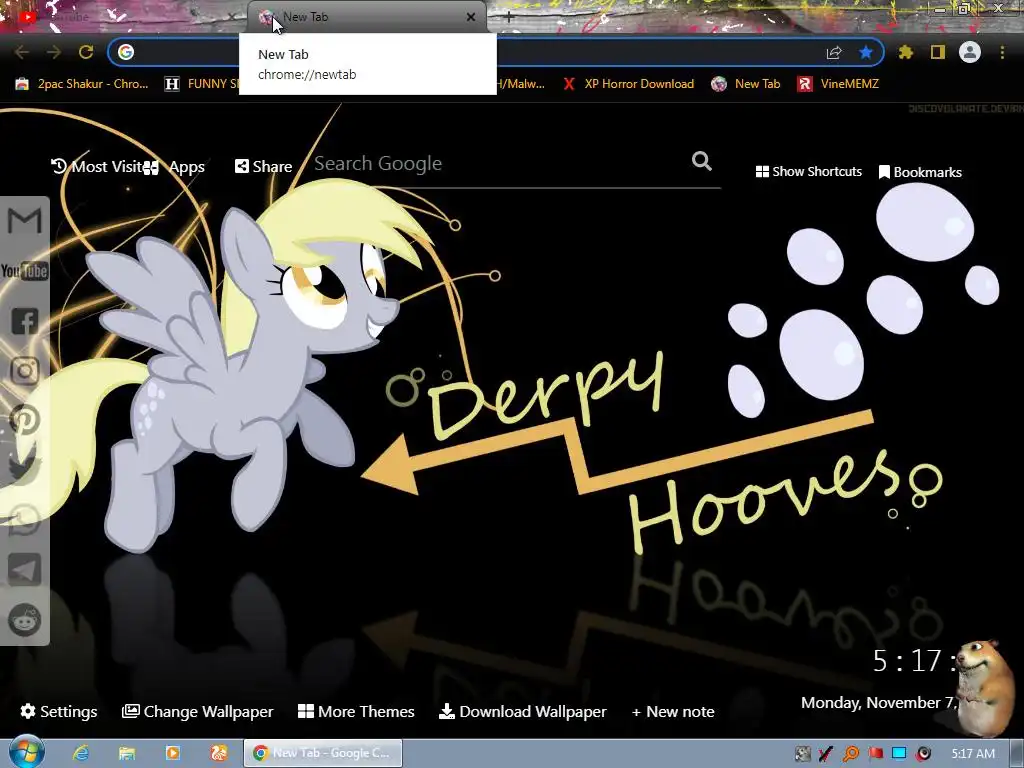Click the orange magnifier tray icon
This screenshot has height=768, width=1024.
tap(851, 754)
